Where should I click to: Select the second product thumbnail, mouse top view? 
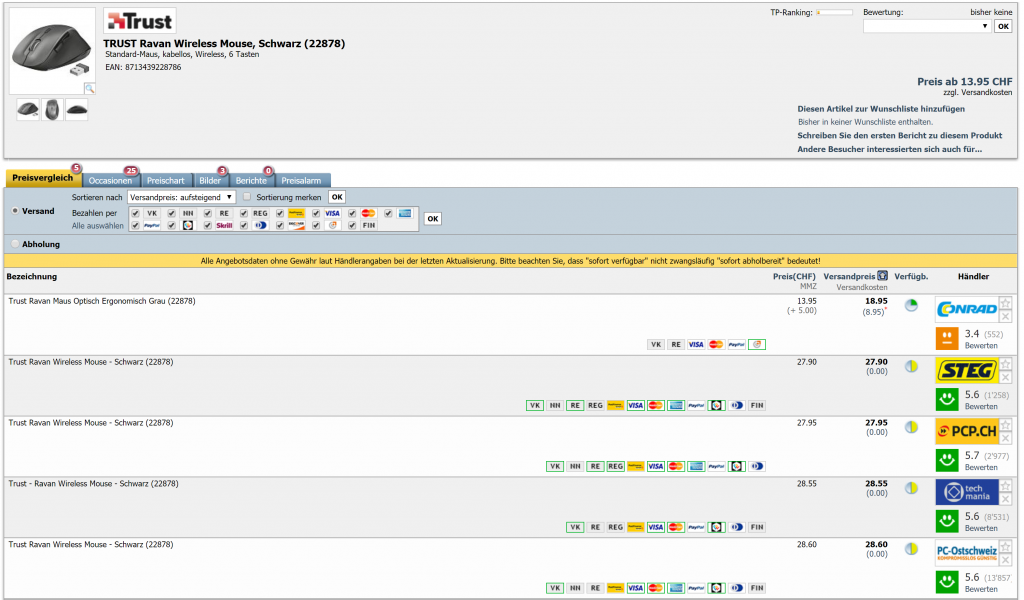[52, 109]
